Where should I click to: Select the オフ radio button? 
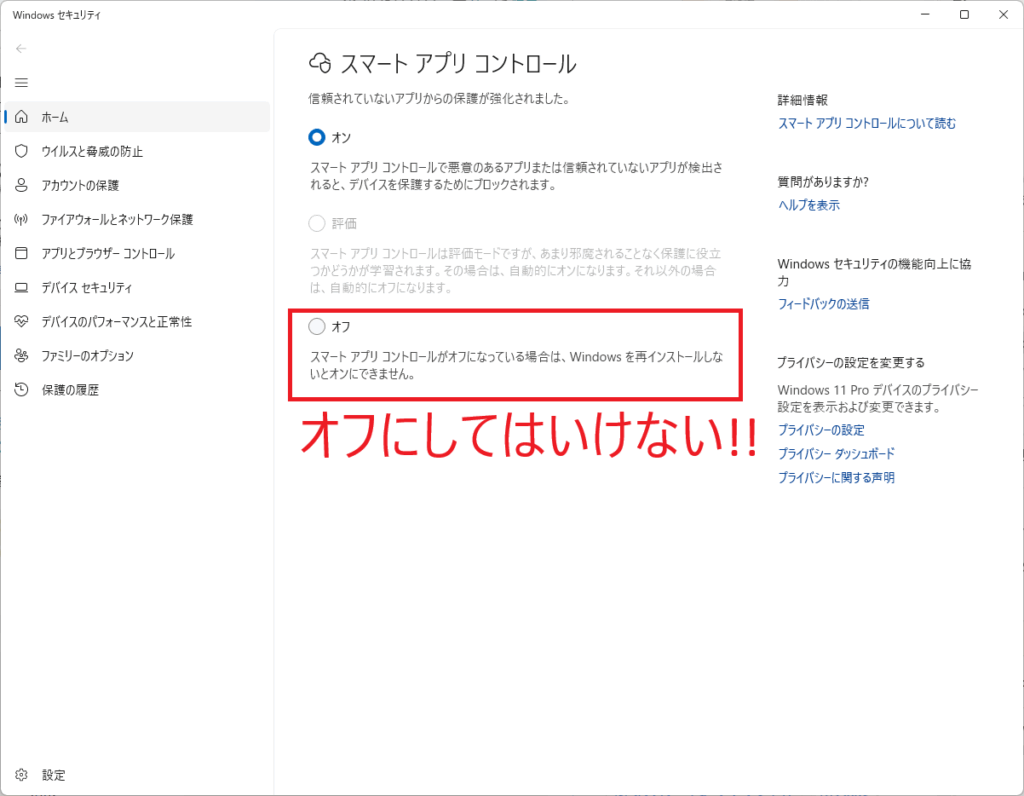click(x=316, y=326)
